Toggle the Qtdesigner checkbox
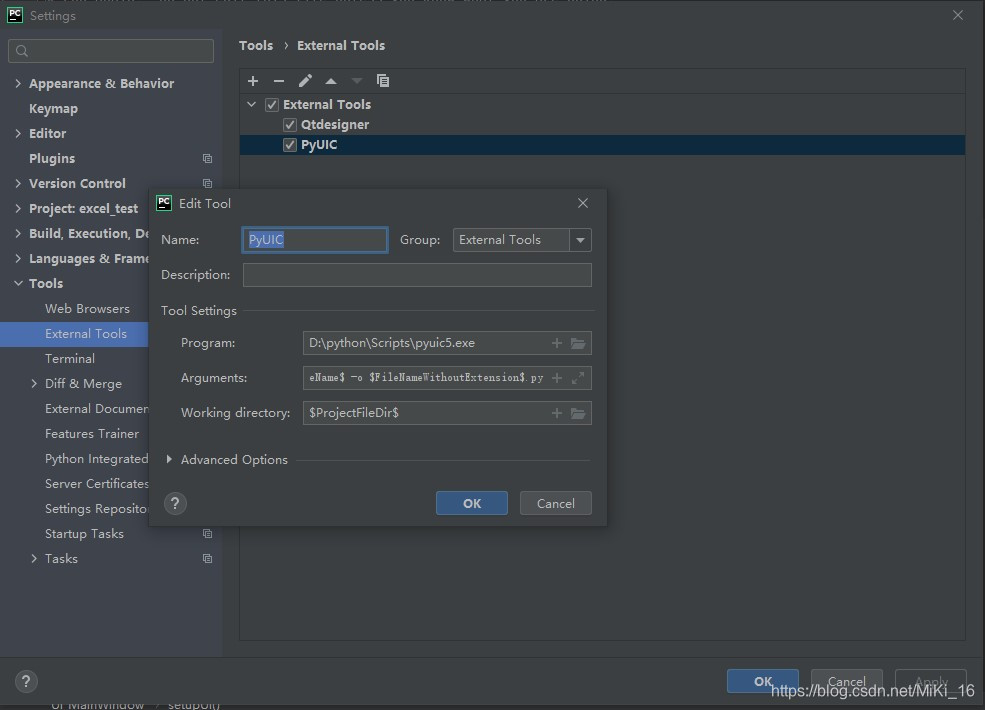The width and height of the screenshot is (985, 710). pos(290,124)
